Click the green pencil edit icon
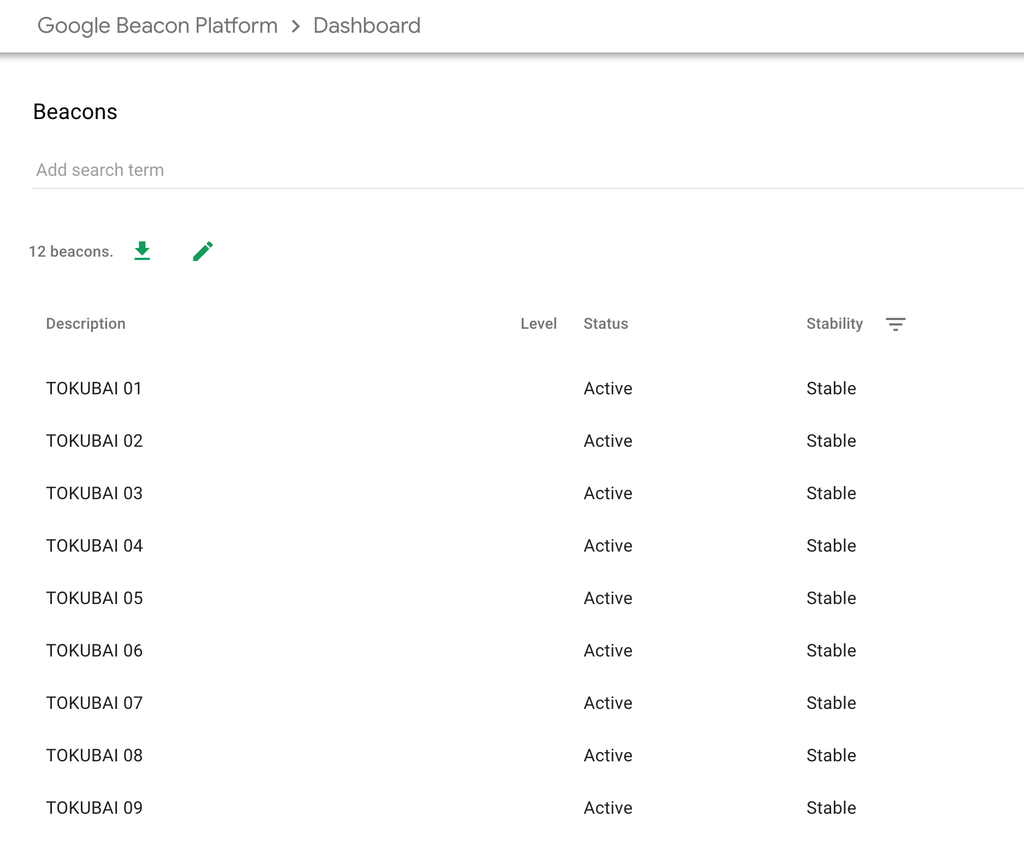1024x852 pixels. click(203, 251)
